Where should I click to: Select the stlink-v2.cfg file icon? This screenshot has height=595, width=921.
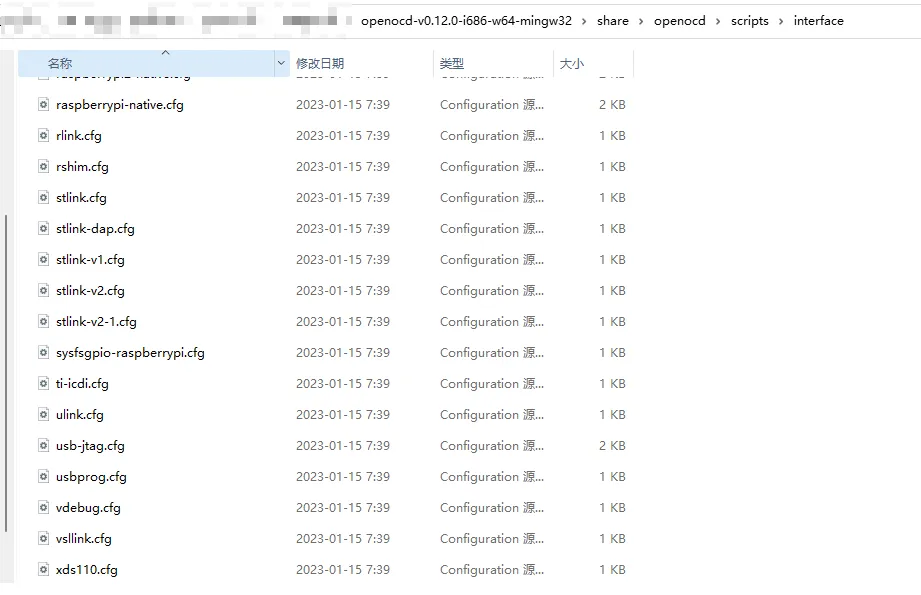click(44, 291)
